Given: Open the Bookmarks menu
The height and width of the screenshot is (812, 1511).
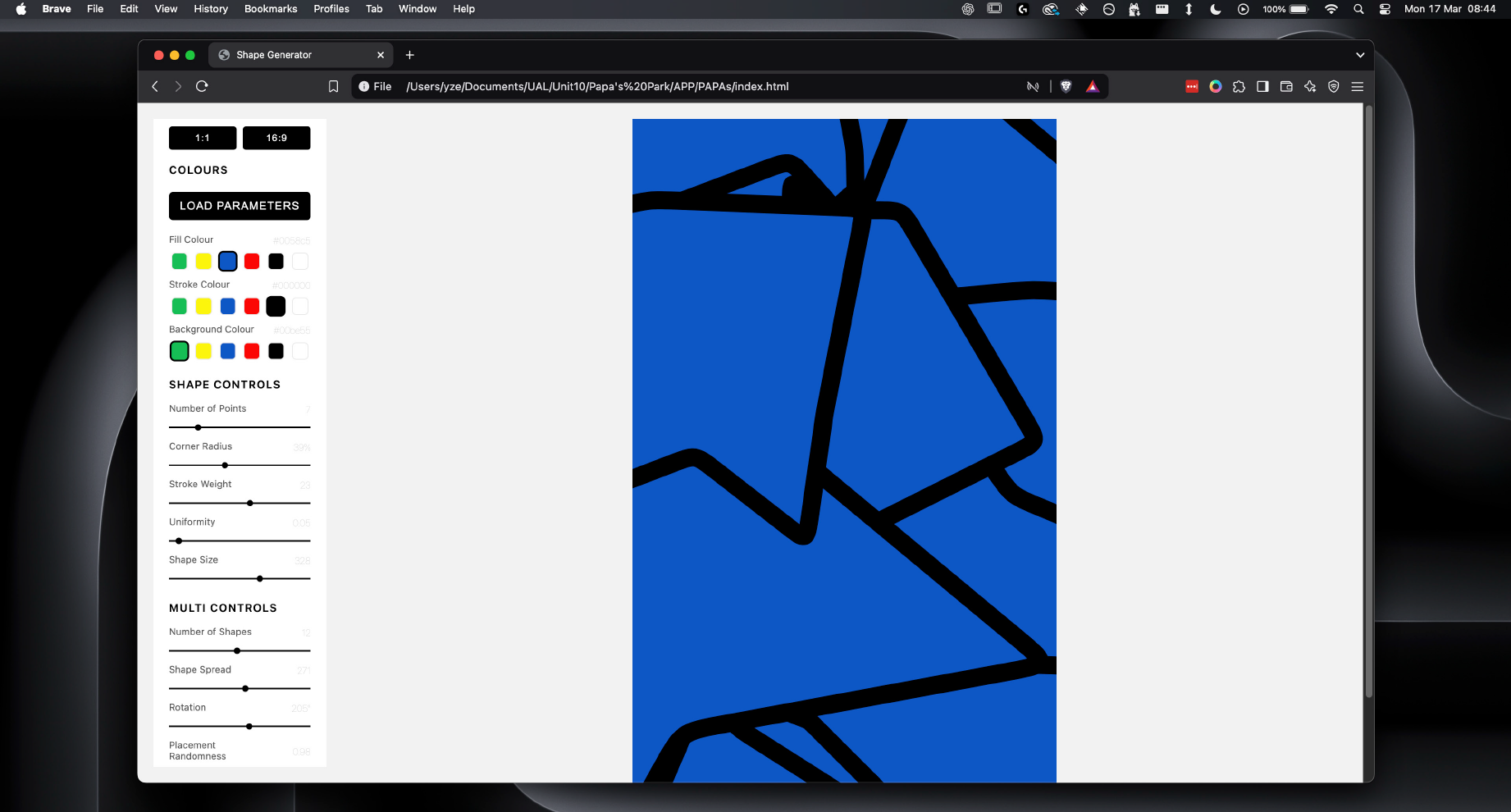Looking at the screenshot, I should point(271,9).
